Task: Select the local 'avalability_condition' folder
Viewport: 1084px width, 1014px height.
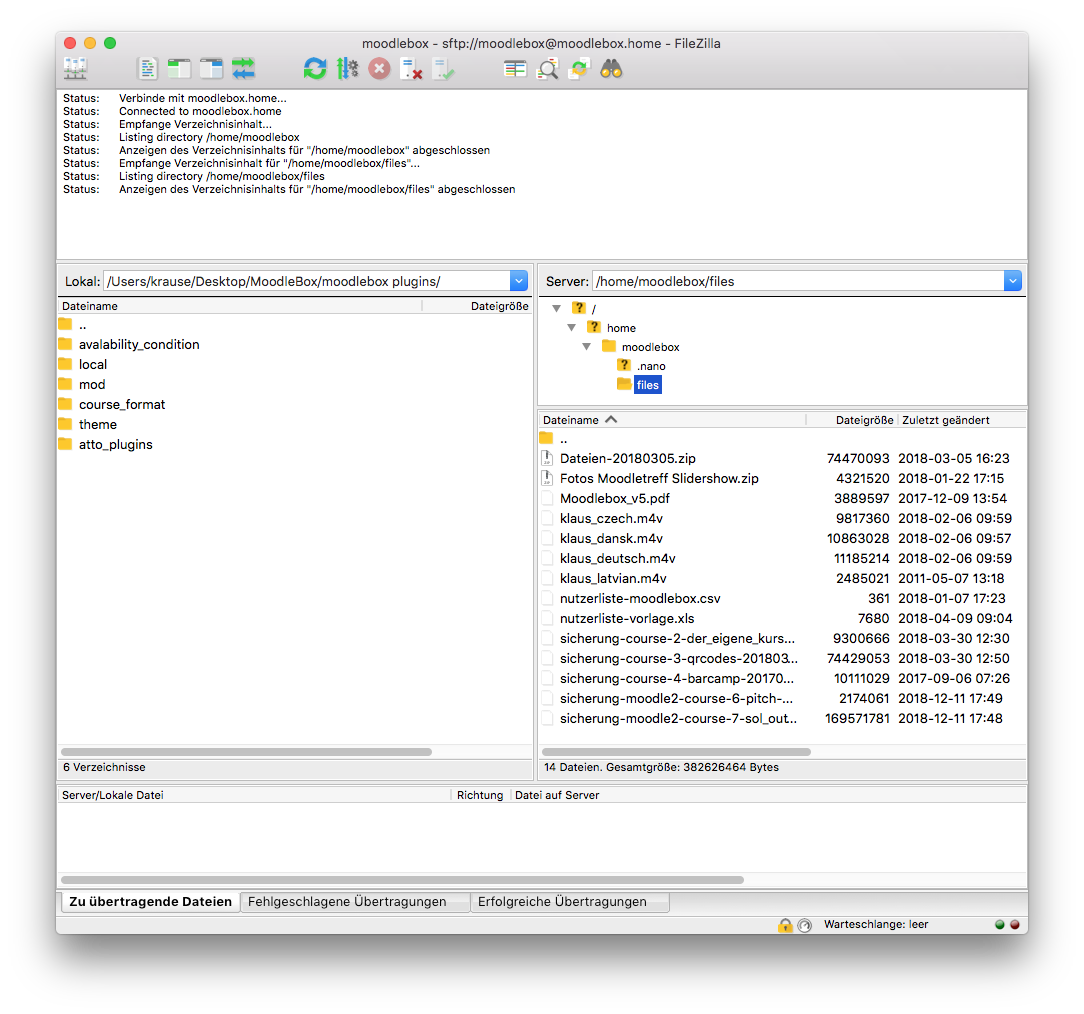Action: coord(295,344)
